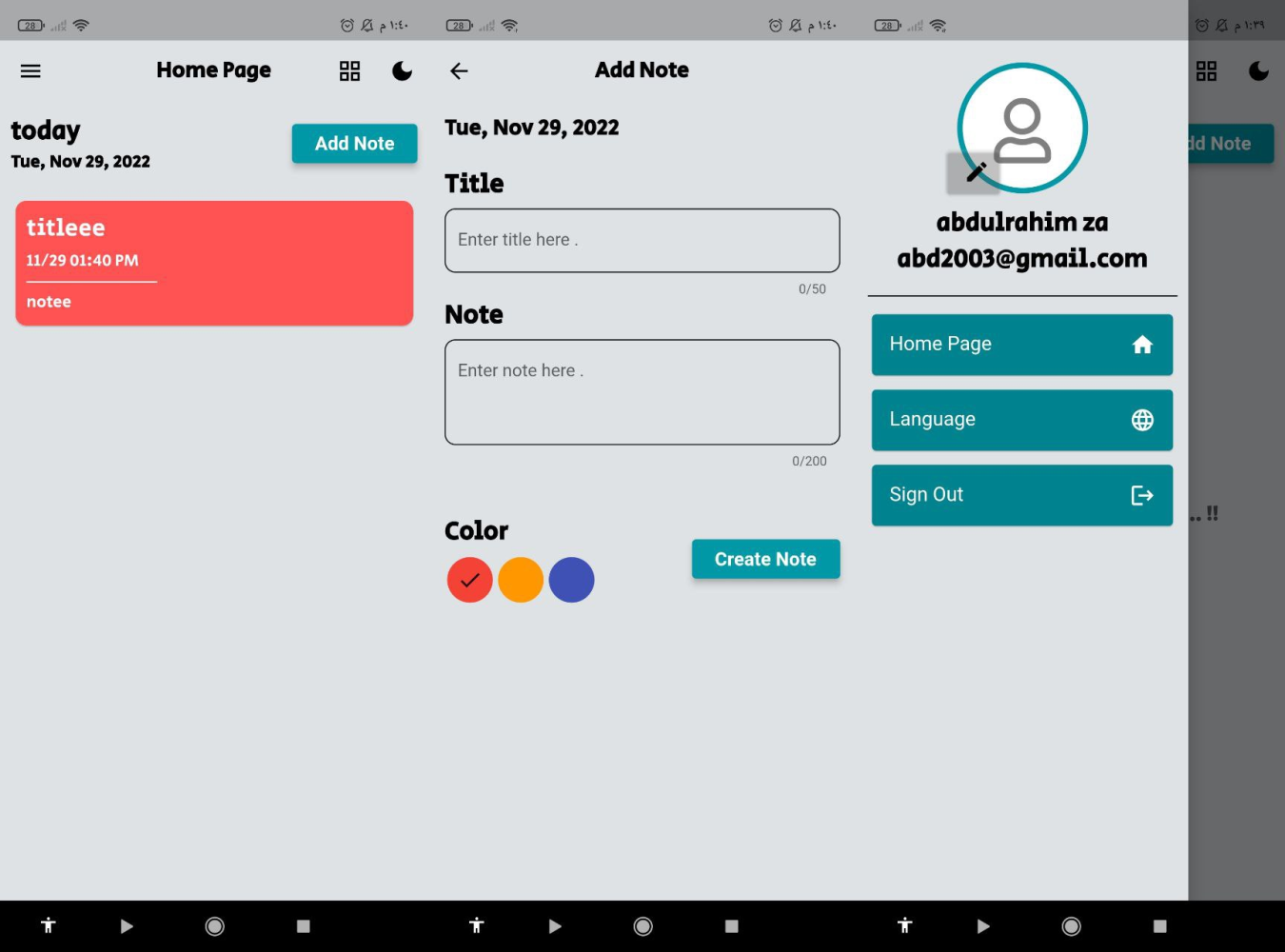Select the blue note color
The width and height of the screenshot is (1285, 952).
pyautogui.click(x=571, y=579)
